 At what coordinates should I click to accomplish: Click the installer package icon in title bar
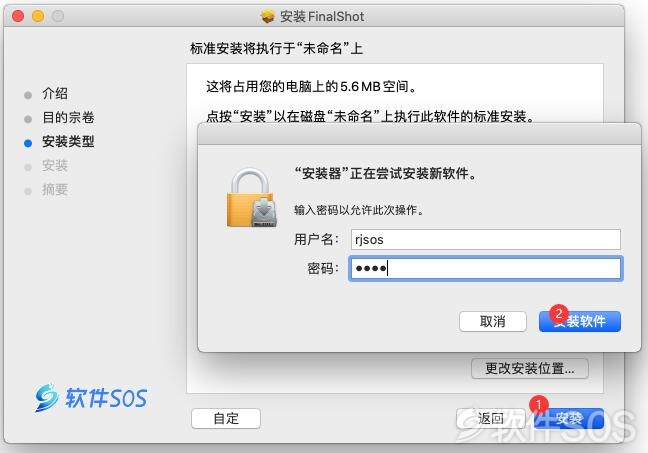tap(267, 17)
